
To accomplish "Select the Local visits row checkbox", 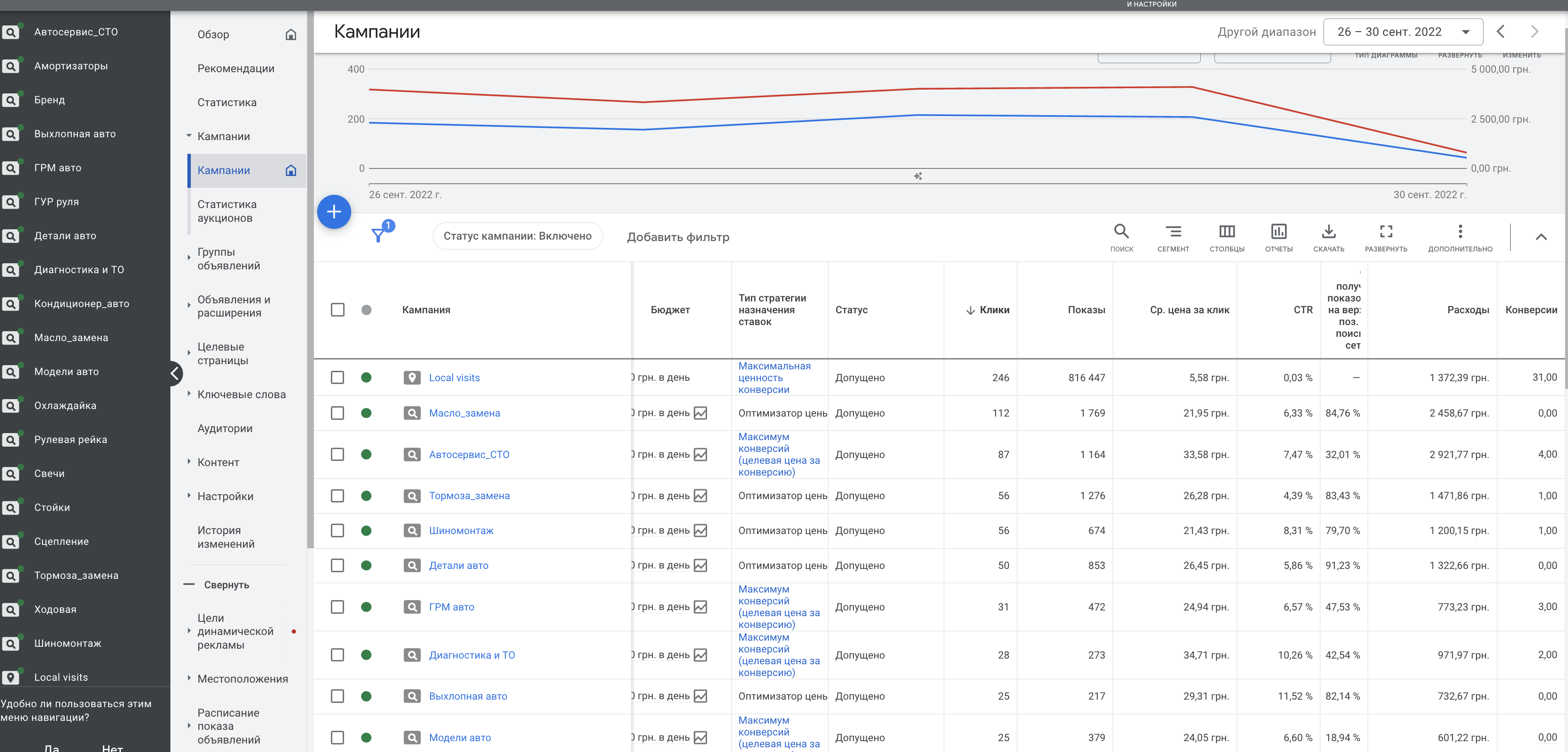I will click(x=337, y=377).
